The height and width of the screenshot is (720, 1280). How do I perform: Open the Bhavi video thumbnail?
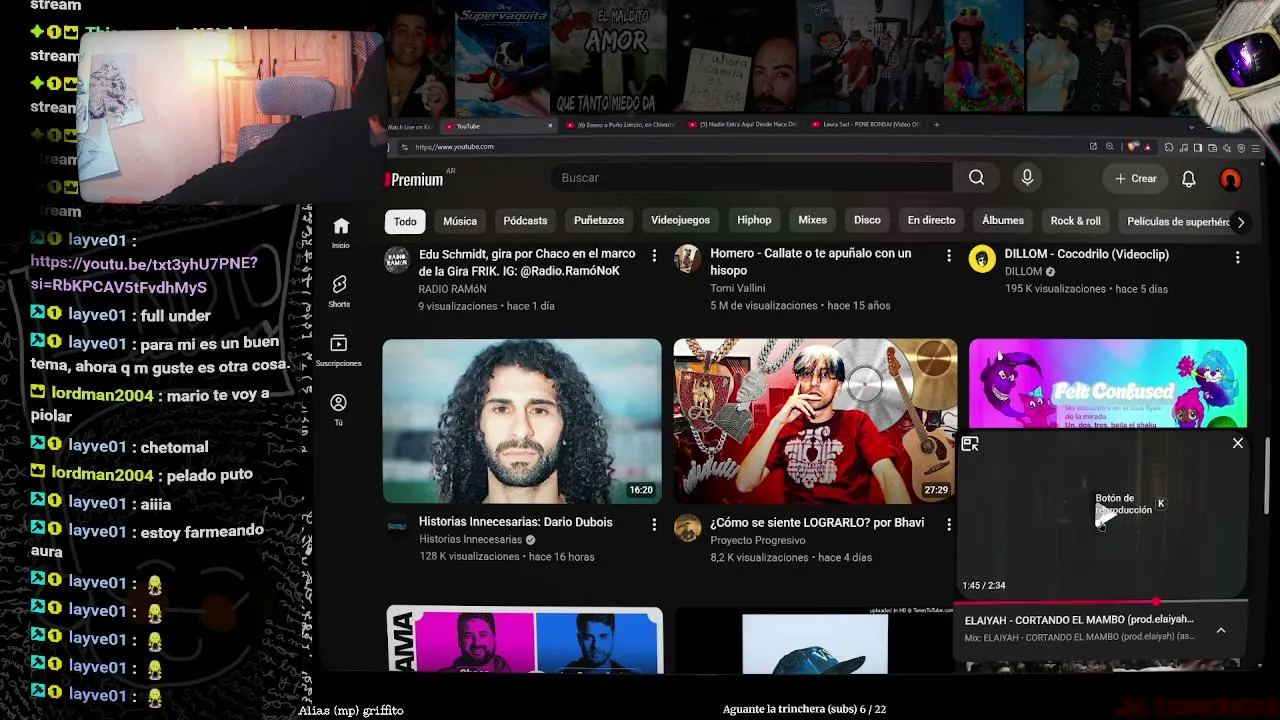815,421
